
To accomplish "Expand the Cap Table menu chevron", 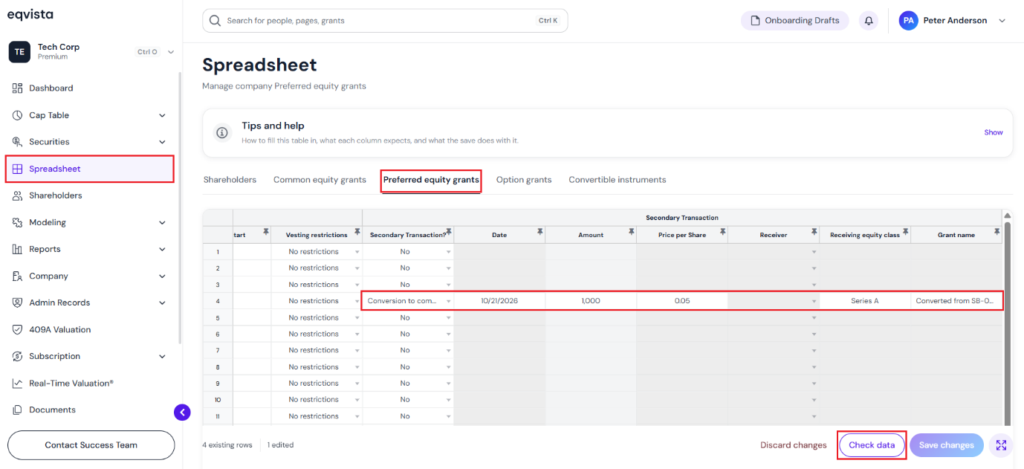I will [162, 116].
